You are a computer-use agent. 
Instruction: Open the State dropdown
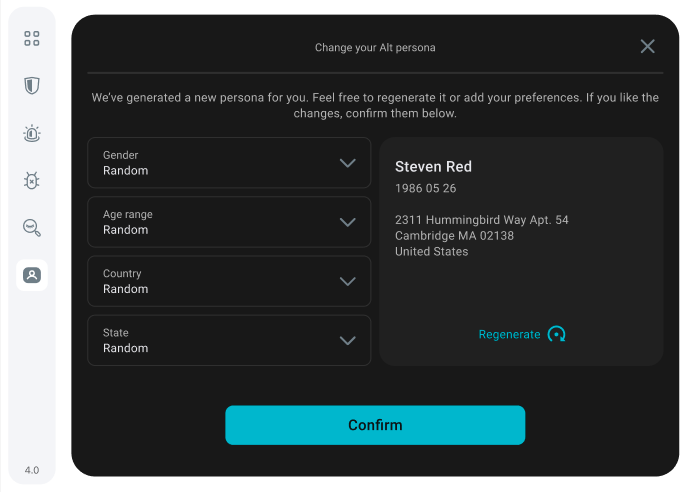229,340
